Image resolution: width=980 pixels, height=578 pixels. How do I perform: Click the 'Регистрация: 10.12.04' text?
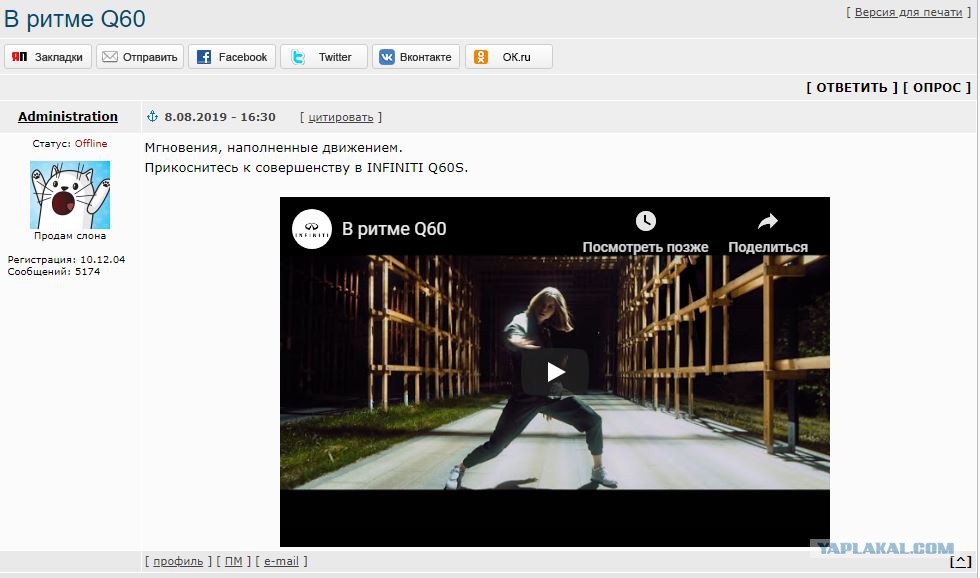66,259
